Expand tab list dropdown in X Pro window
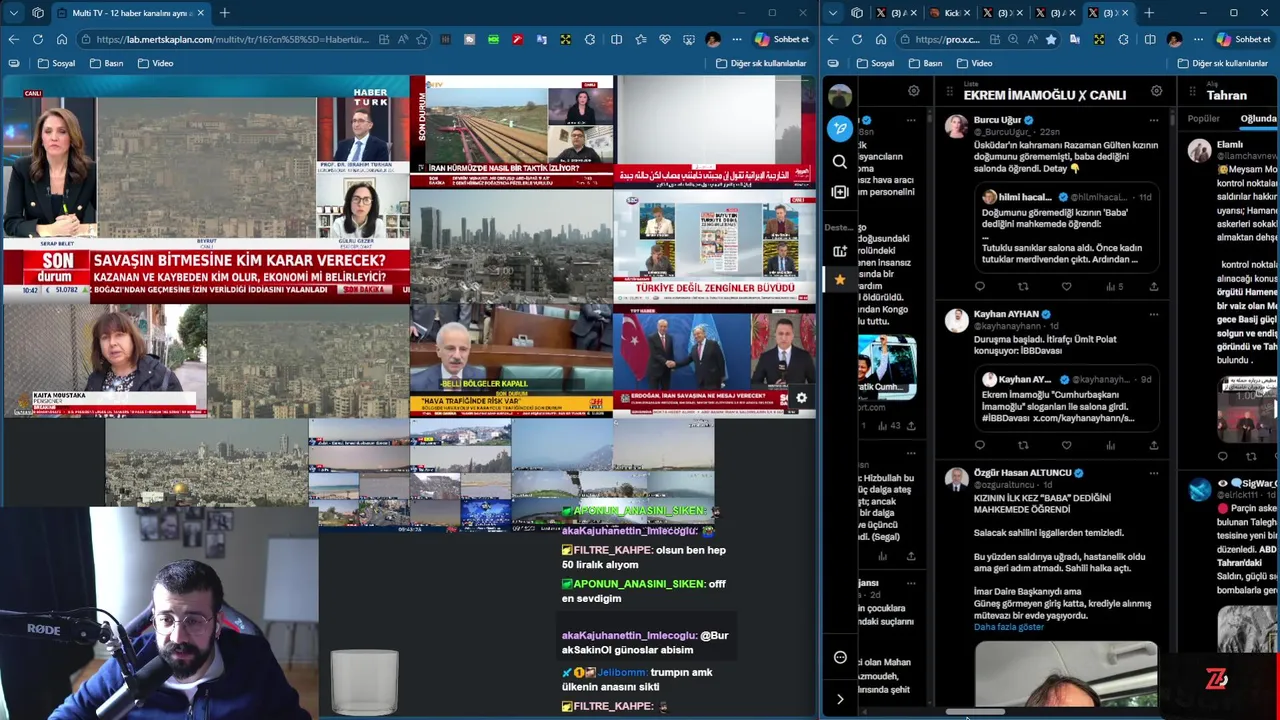The image size is (1280, 720). [832, 13]
